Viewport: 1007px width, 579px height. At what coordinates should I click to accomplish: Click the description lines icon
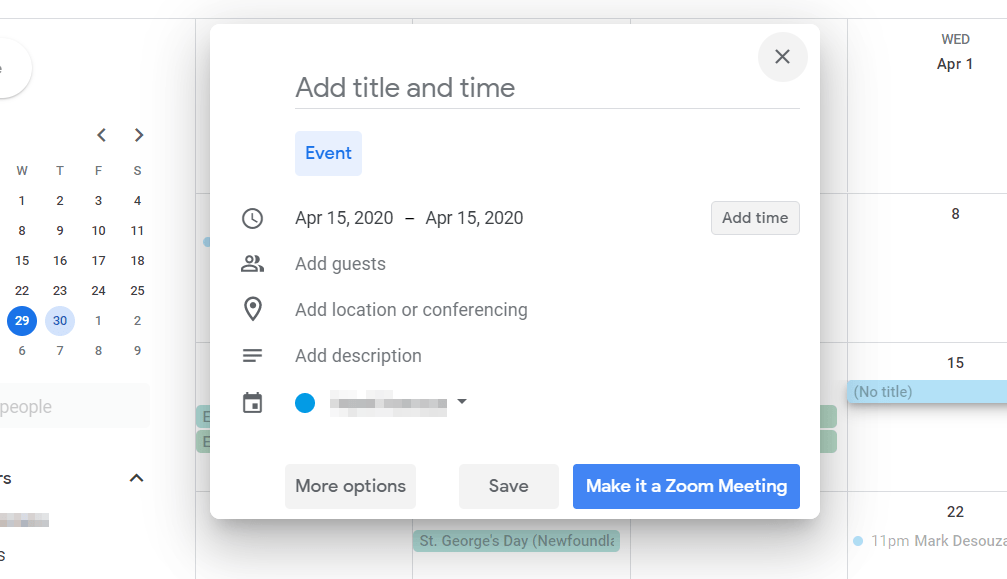point(252,355)
